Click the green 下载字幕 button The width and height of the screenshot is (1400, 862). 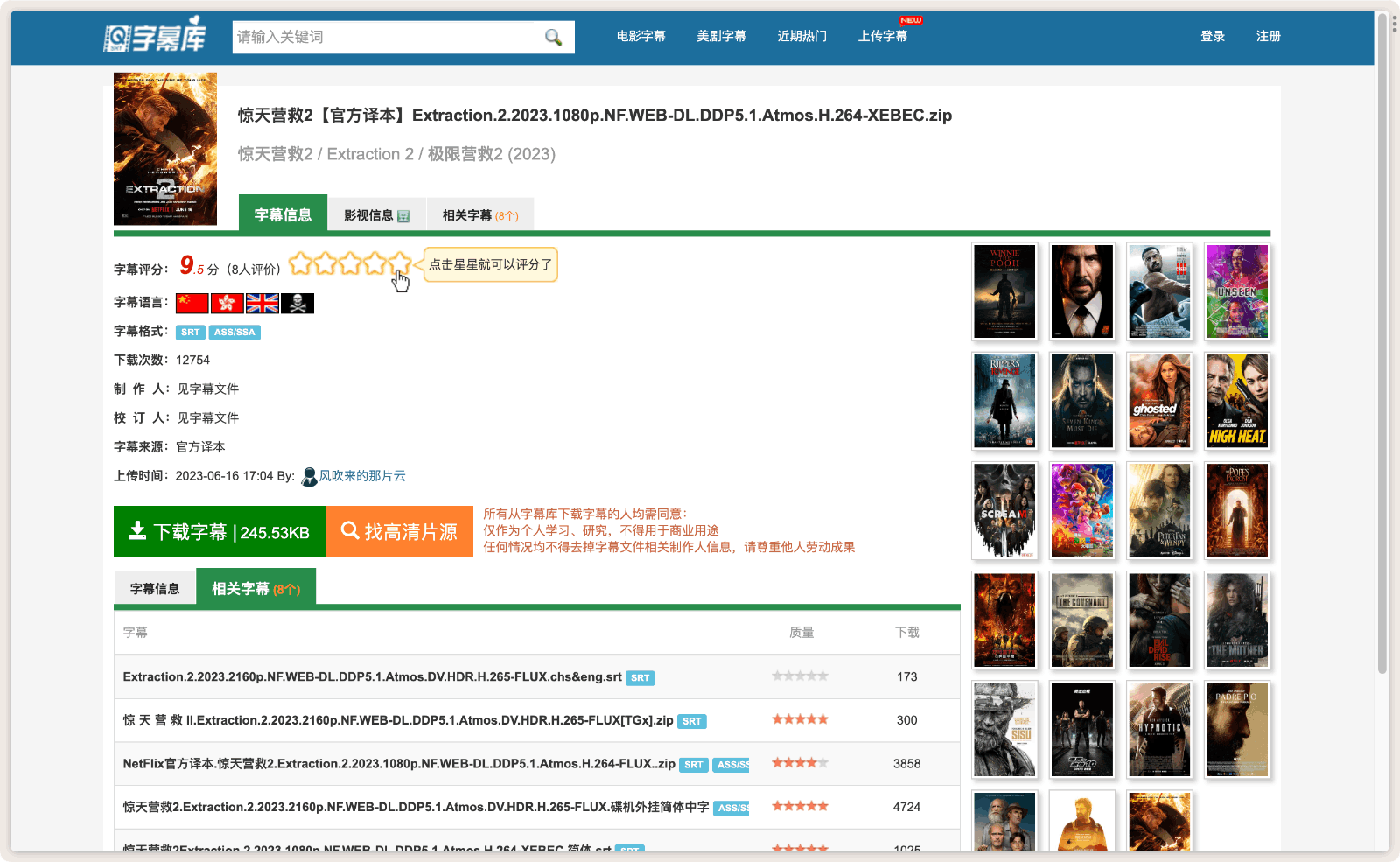pos(220,532)
